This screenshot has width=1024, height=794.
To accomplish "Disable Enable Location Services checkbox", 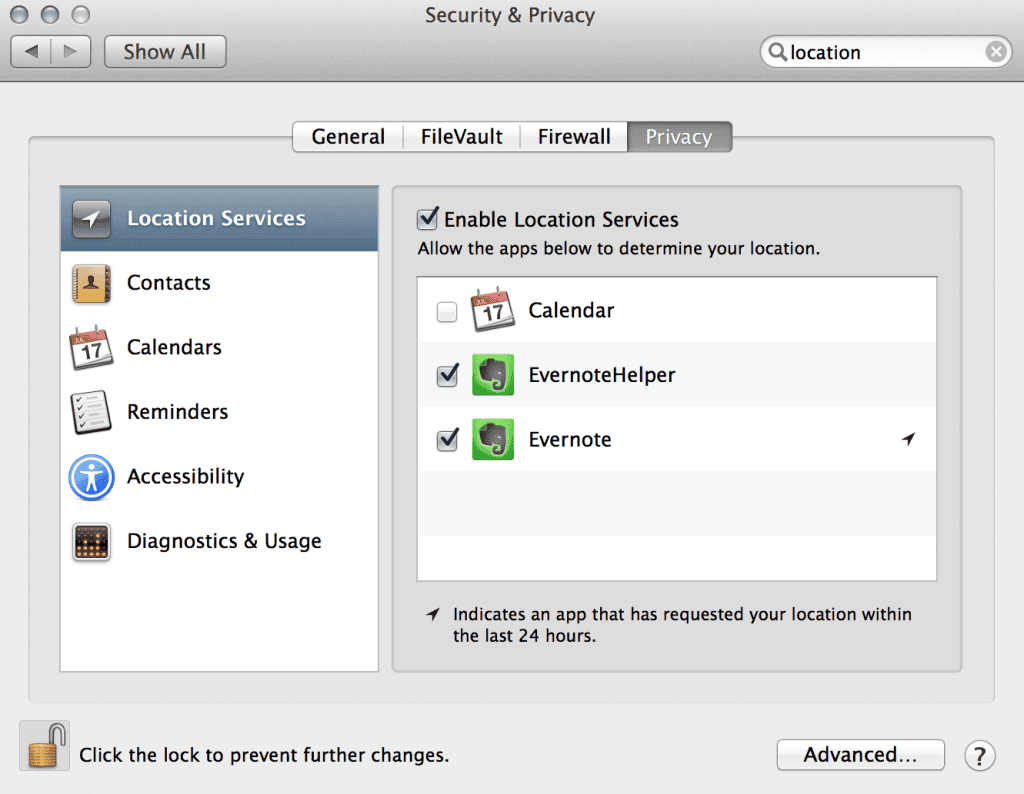I will (x=429, y=218).
